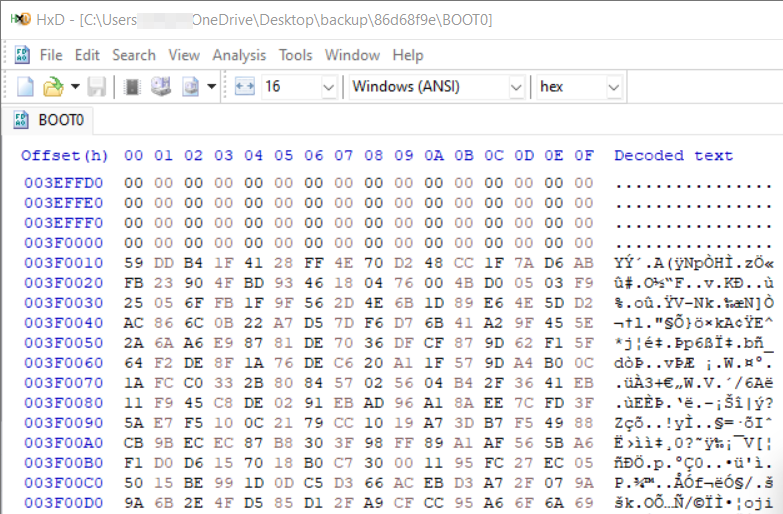Click the Offset(h) column header

(x=64, y=155)
